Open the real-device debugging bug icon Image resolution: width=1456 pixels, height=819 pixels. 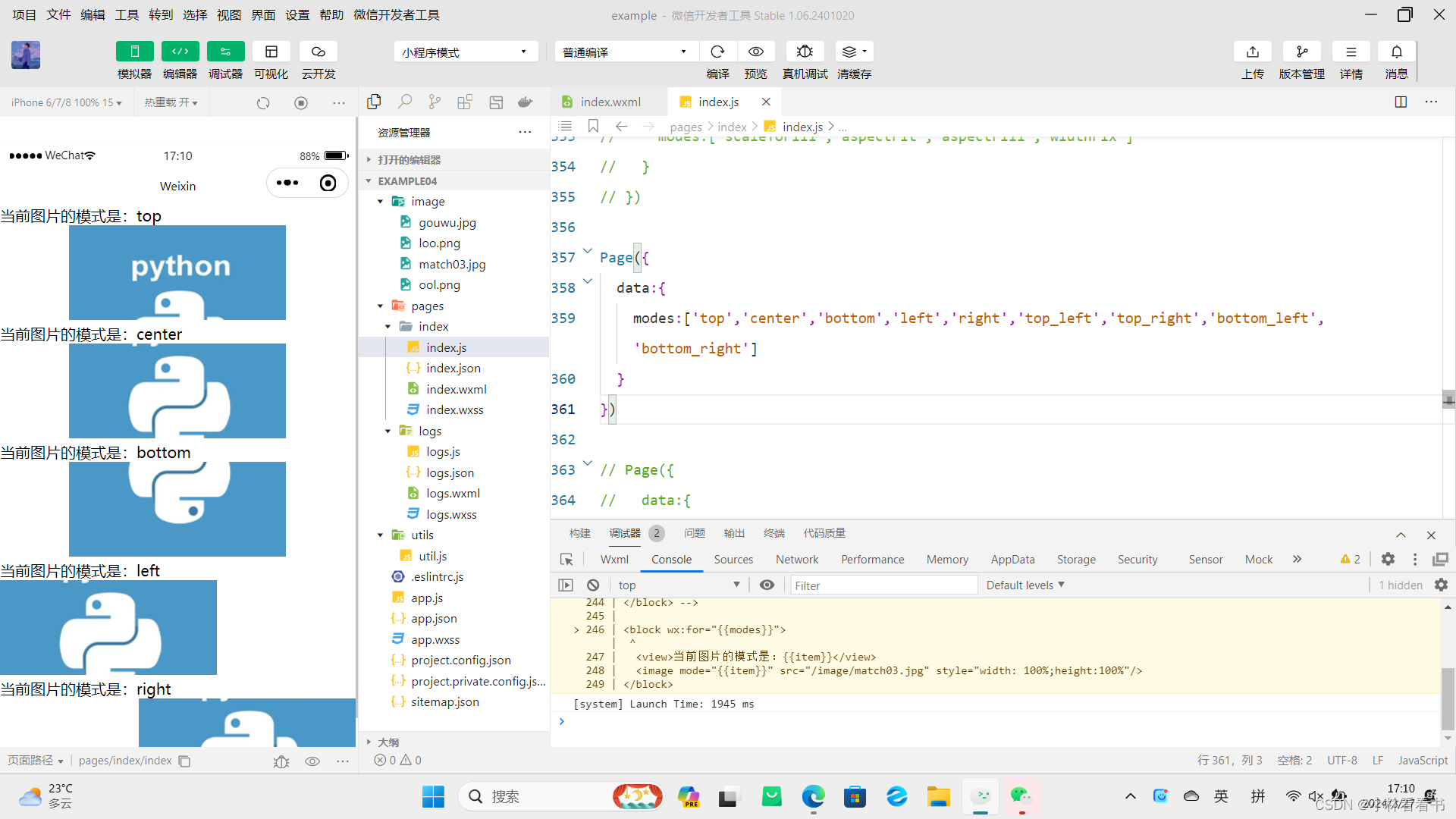(x=805, y=52)
